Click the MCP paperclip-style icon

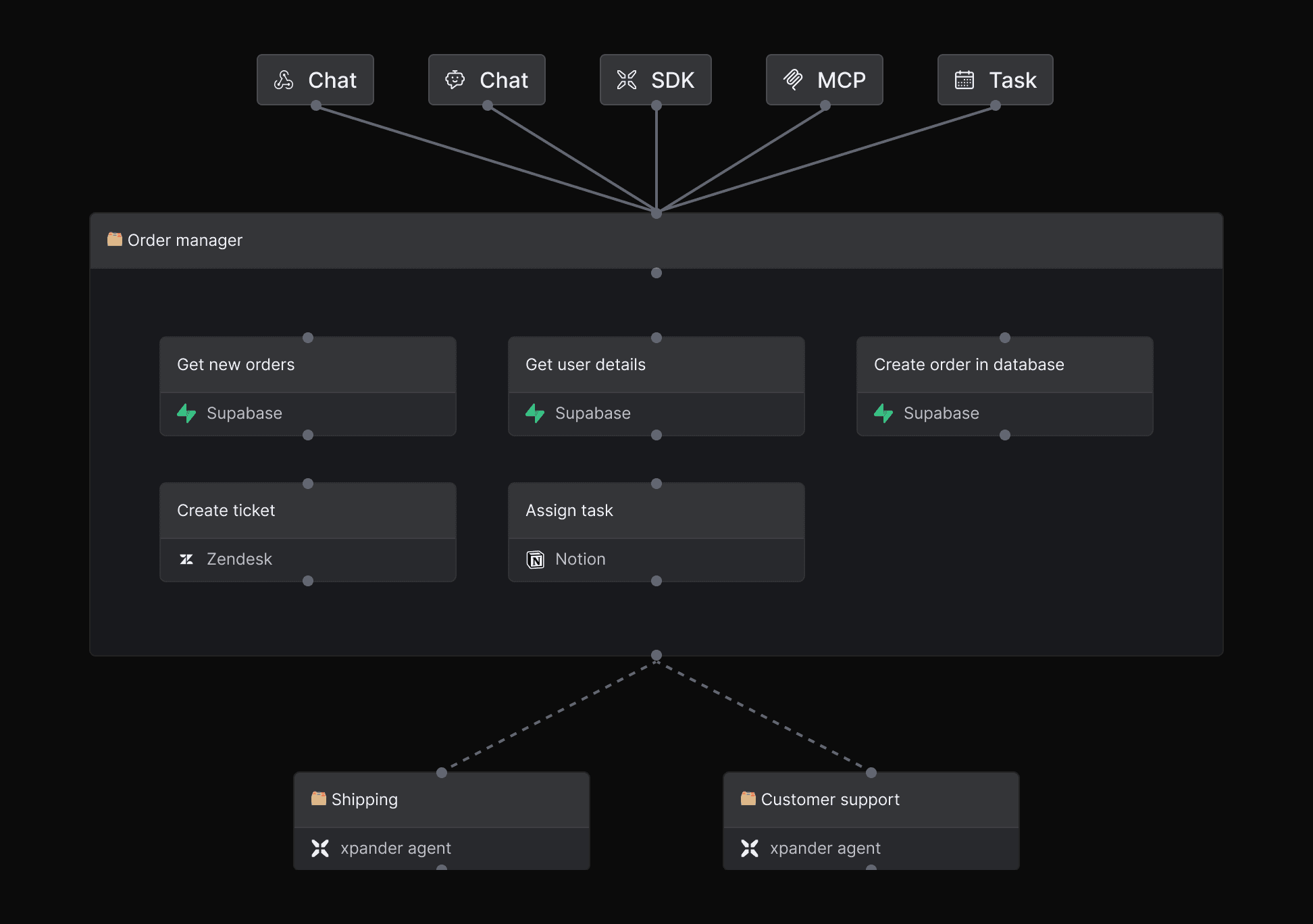[793, 80]
